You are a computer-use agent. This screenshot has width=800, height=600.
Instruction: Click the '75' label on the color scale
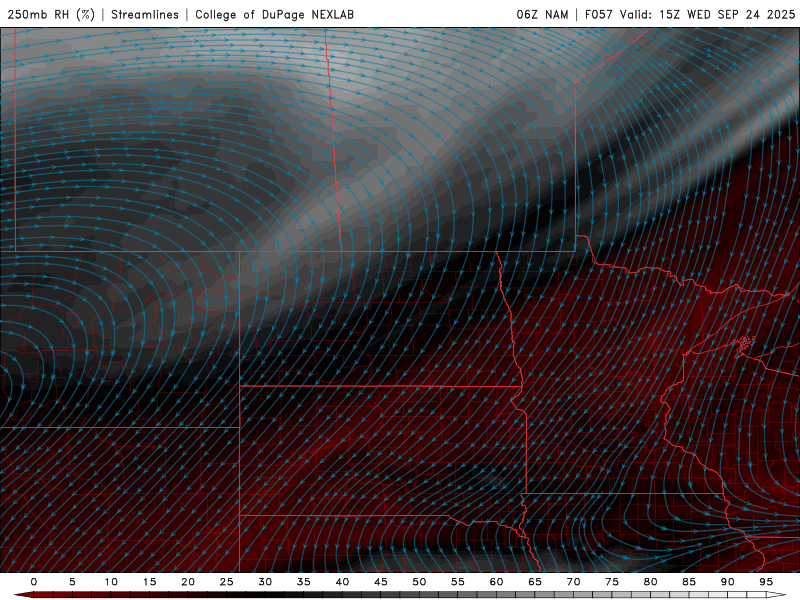[x=612, y=582]
